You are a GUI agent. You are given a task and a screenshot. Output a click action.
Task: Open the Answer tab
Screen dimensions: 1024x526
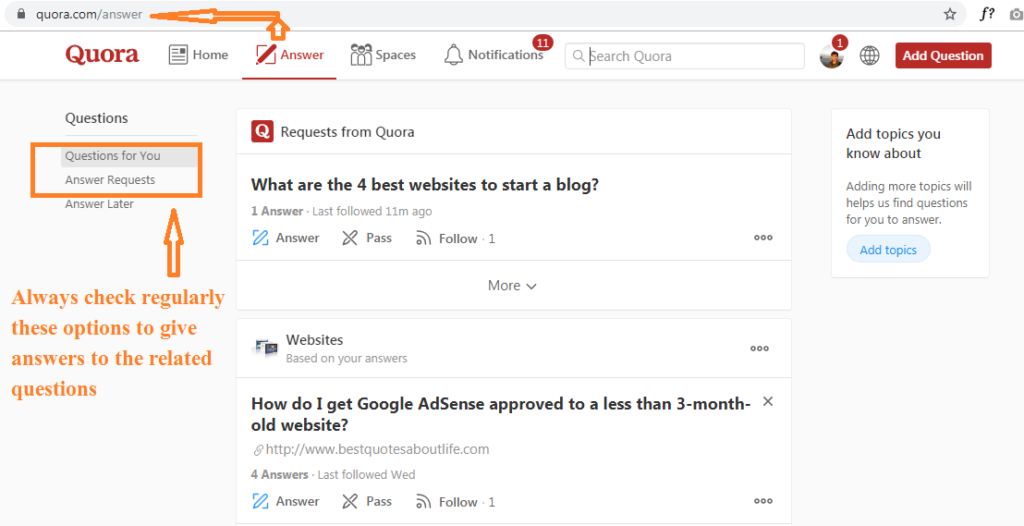tap(289, 55)
